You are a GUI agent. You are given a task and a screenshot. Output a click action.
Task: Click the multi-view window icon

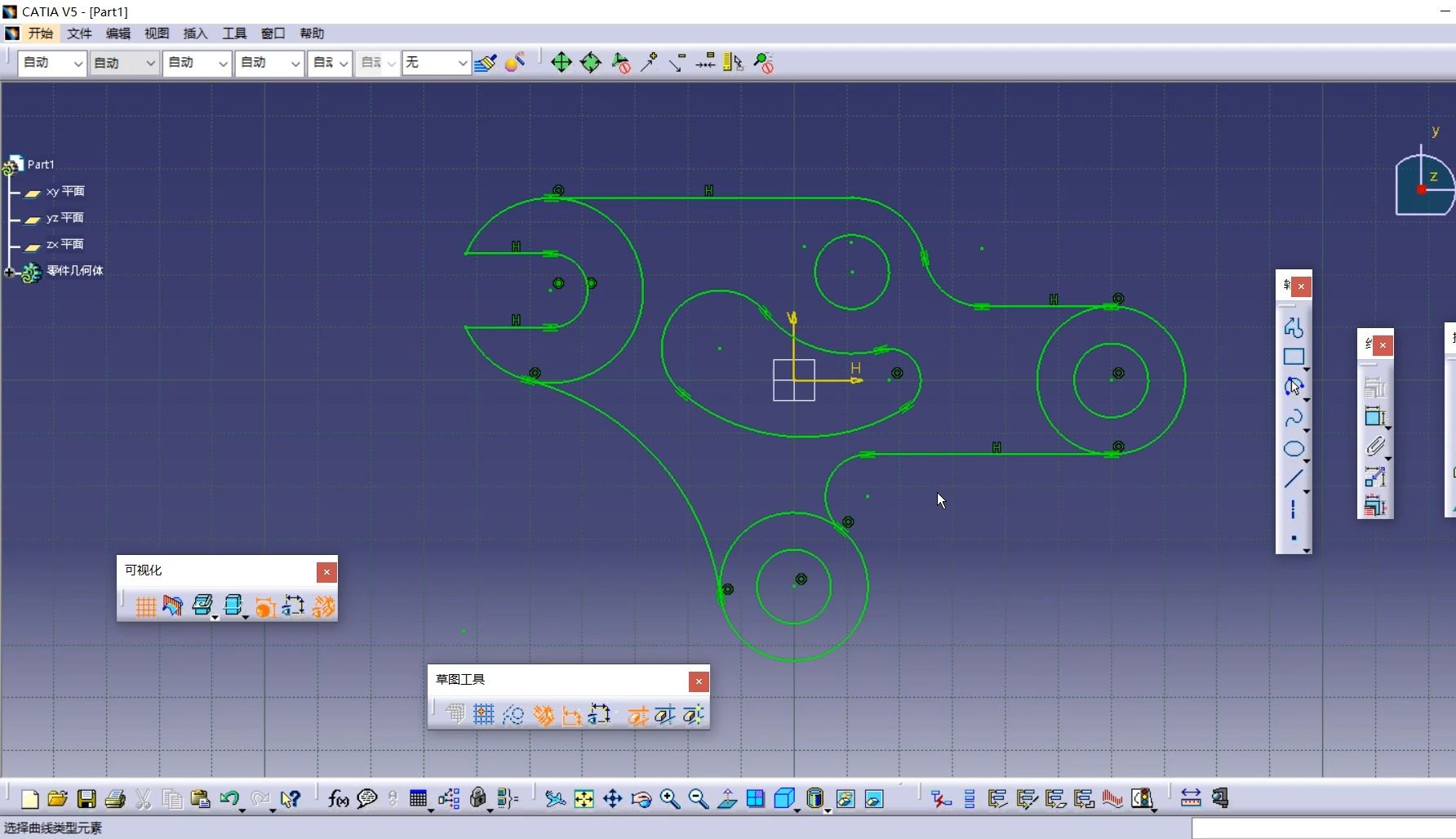(x=756, y=799)
